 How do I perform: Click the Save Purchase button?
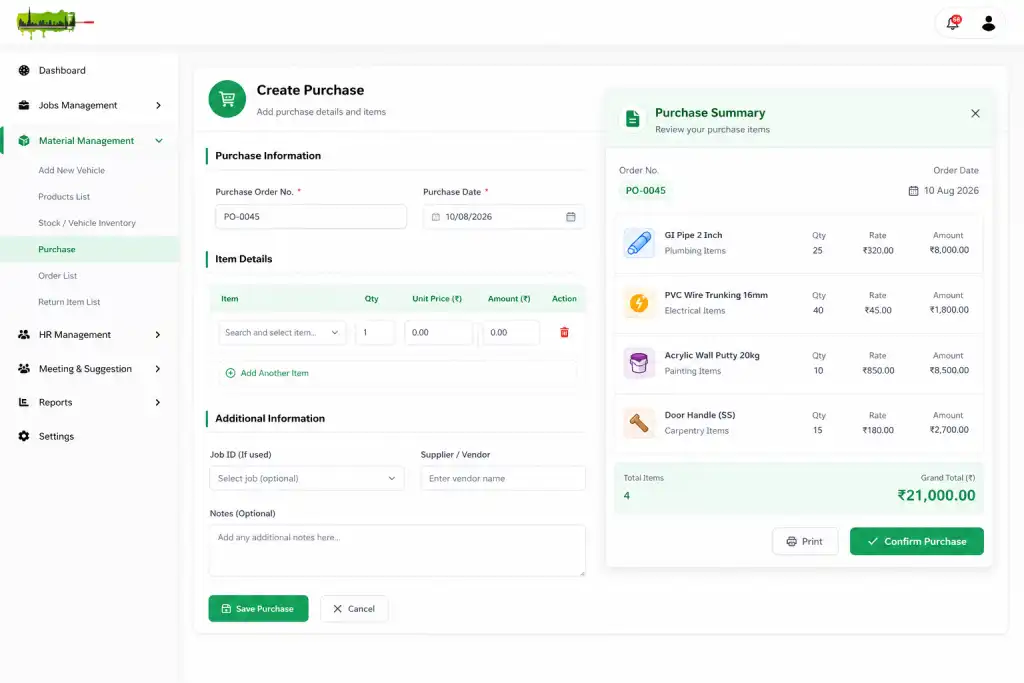point(258,609)
